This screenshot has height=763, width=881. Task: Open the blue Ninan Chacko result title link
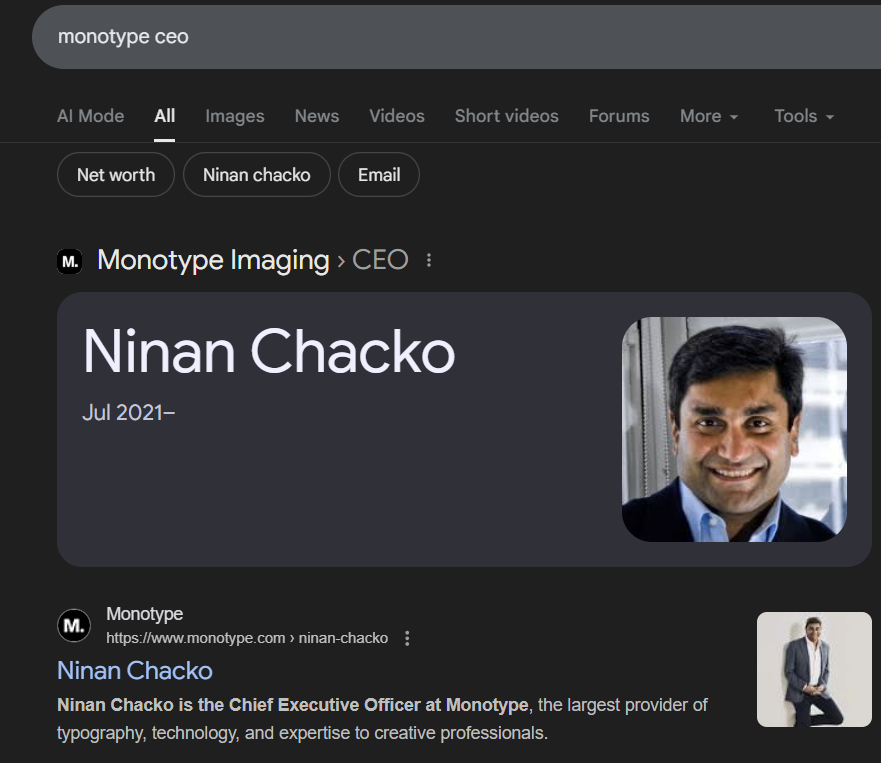[135, 671]
